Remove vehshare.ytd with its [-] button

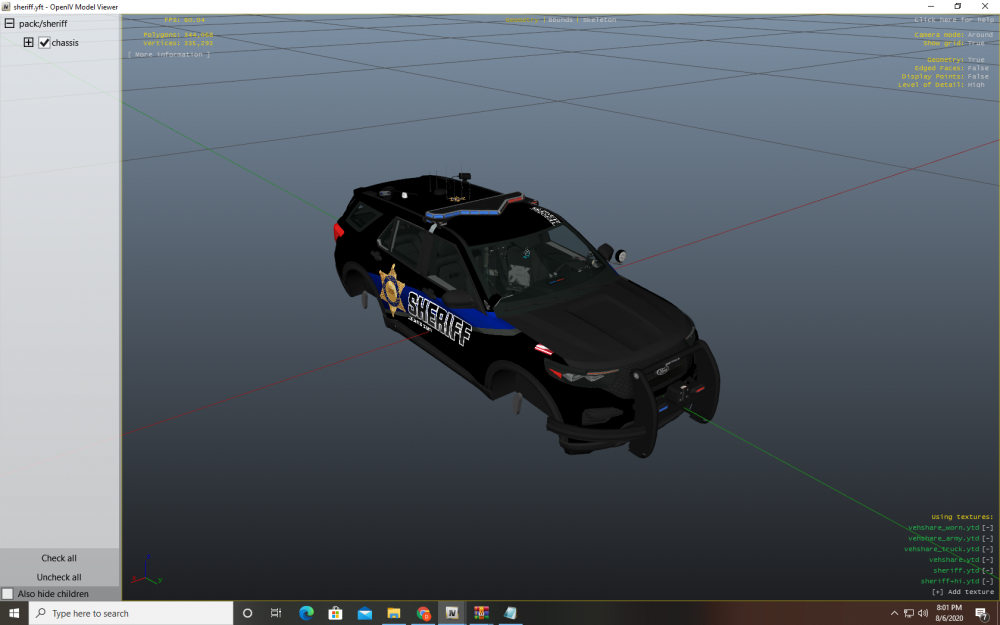coord(987,560)
